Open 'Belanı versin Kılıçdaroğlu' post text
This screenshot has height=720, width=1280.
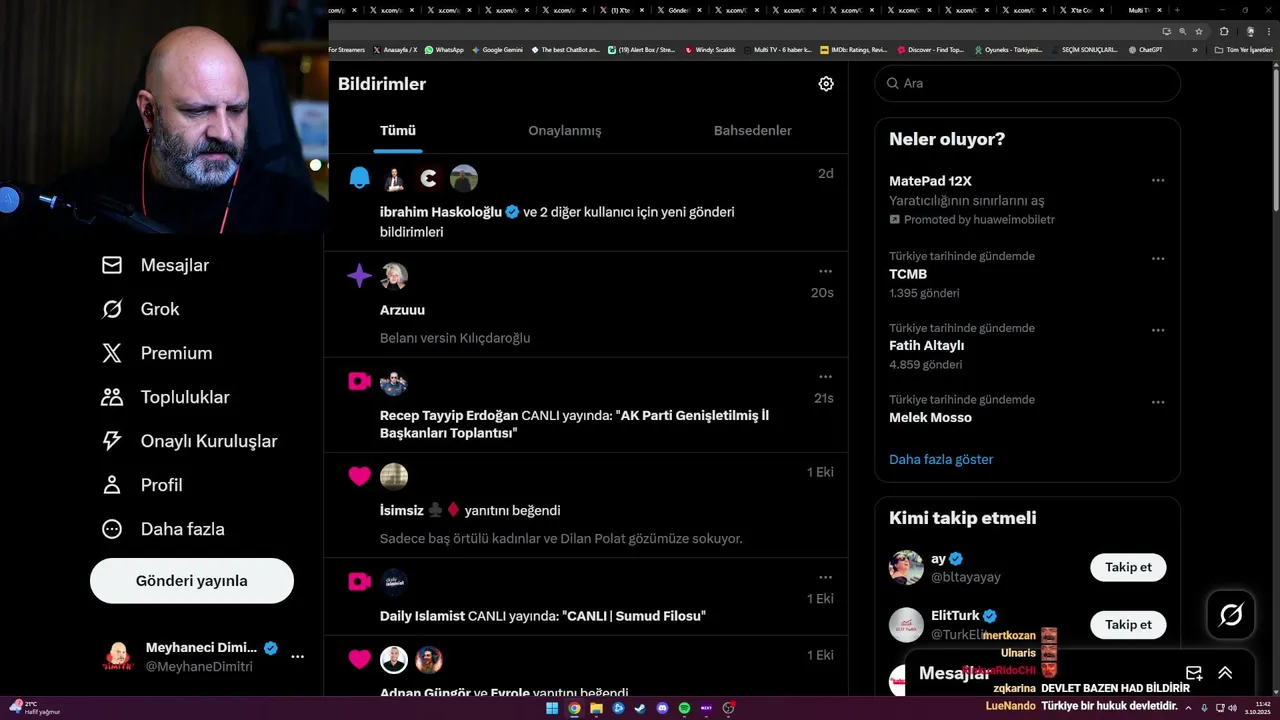pos(455,338)
